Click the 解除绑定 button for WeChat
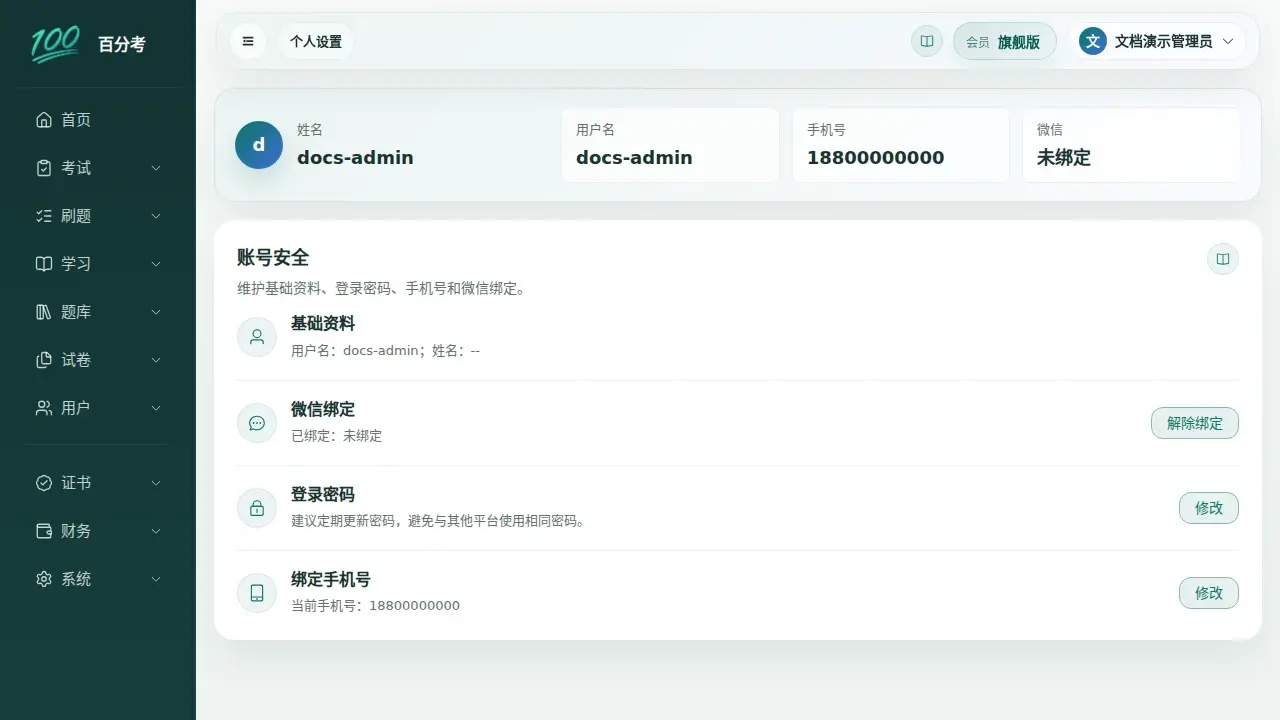 (1195, 423)
